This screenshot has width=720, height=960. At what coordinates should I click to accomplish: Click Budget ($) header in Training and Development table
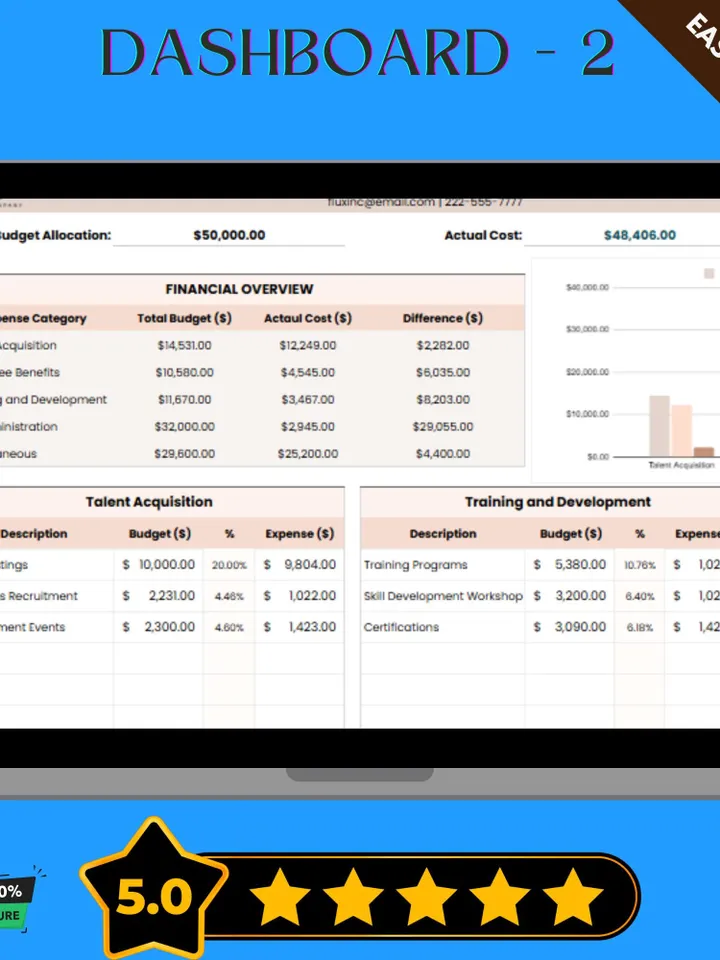(x=571, y=534)
